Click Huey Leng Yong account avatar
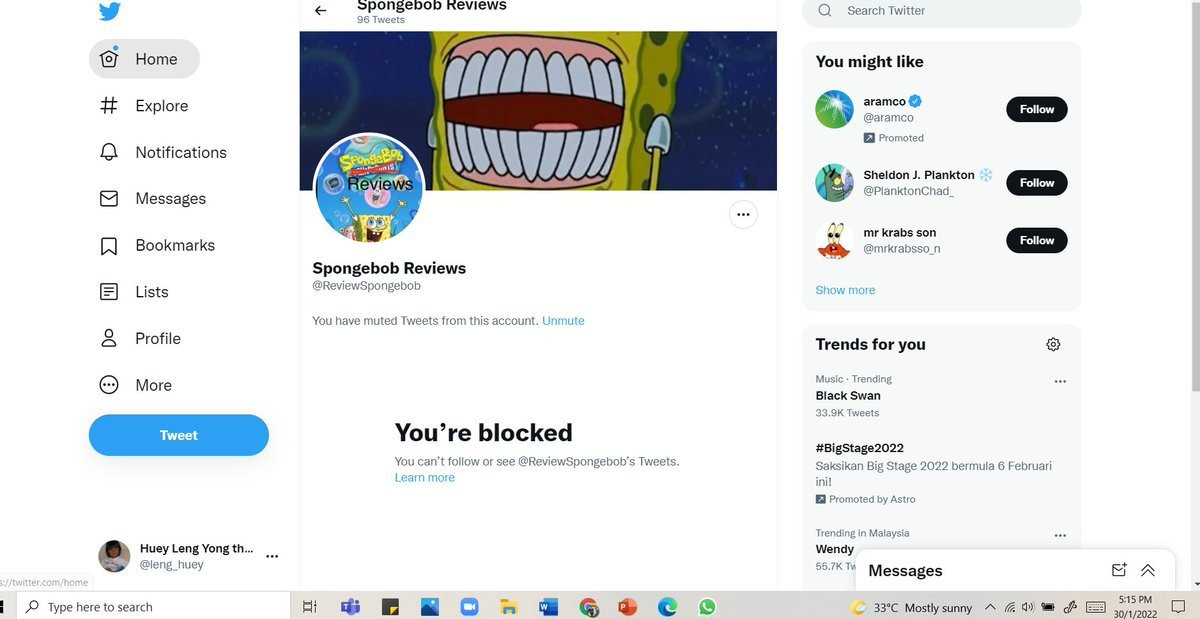The image size is (1200, 619). tap(114, 556)
